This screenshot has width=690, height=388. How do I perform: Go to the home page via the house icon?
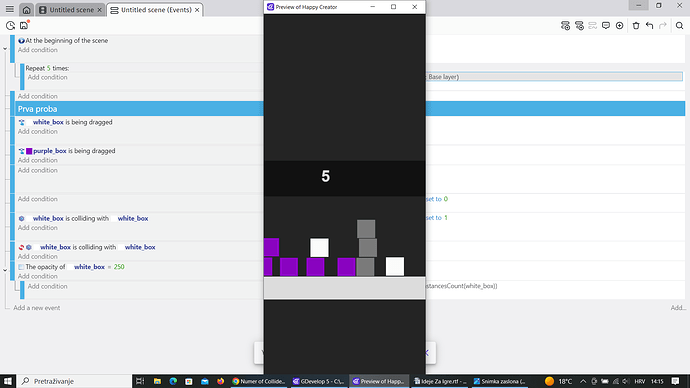tap(26, 10)
